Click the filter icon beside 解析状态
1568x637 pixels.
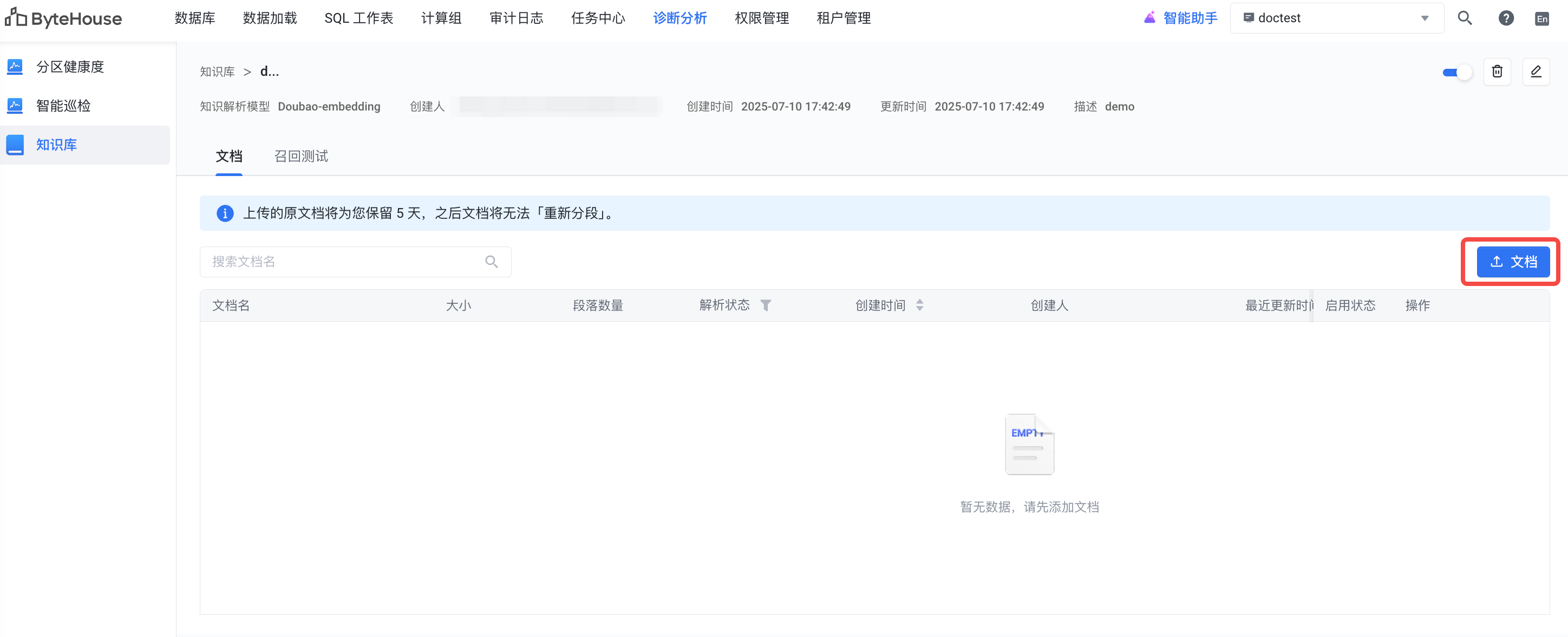point(766,305)
